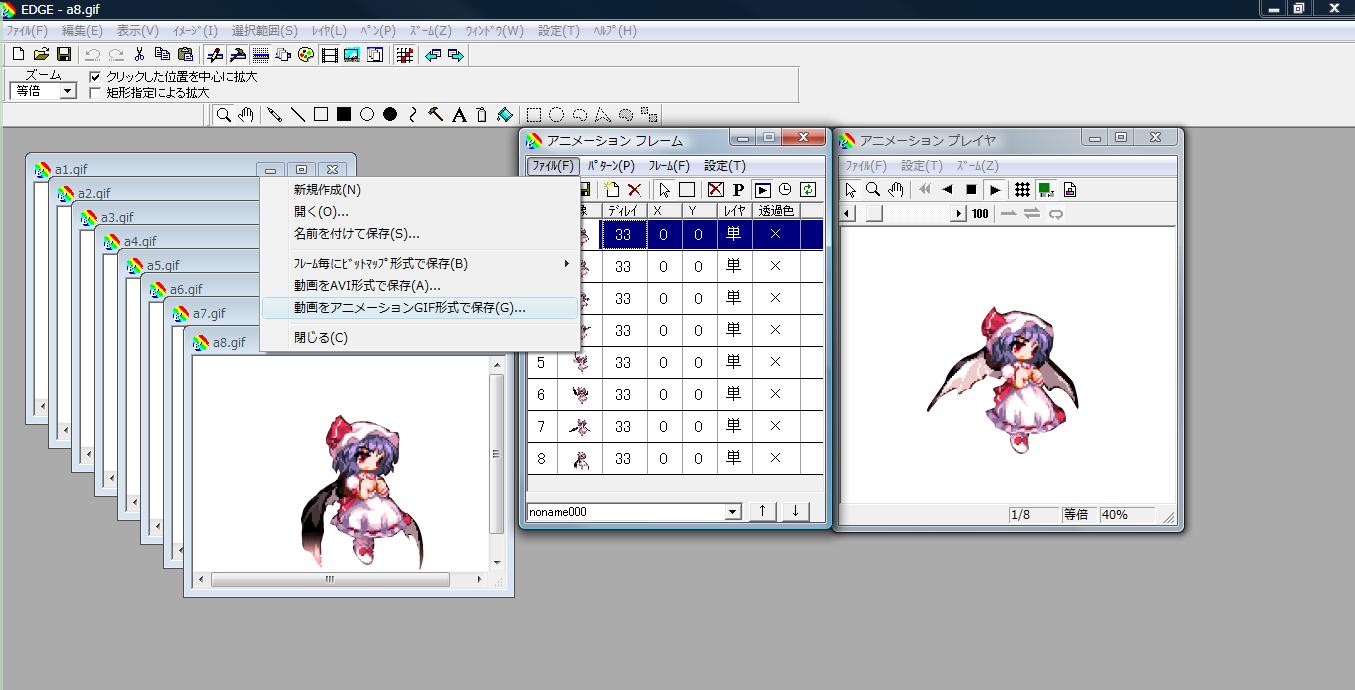Toggle the red grid icon
Viewport: 1355px width, 690px height.
pyautogui.click(x=404, y=55)
